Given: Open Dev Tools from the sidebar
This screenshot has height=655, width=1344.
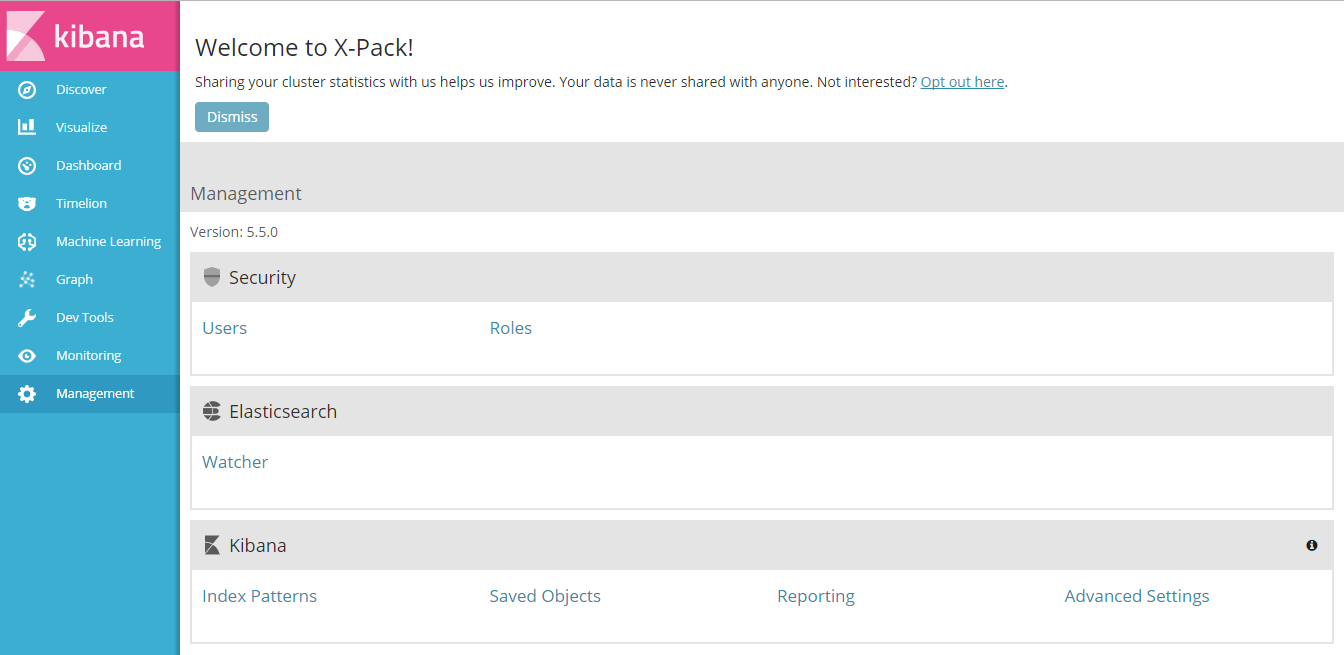Looking at the screenshot, I should [x=90, y=317].
